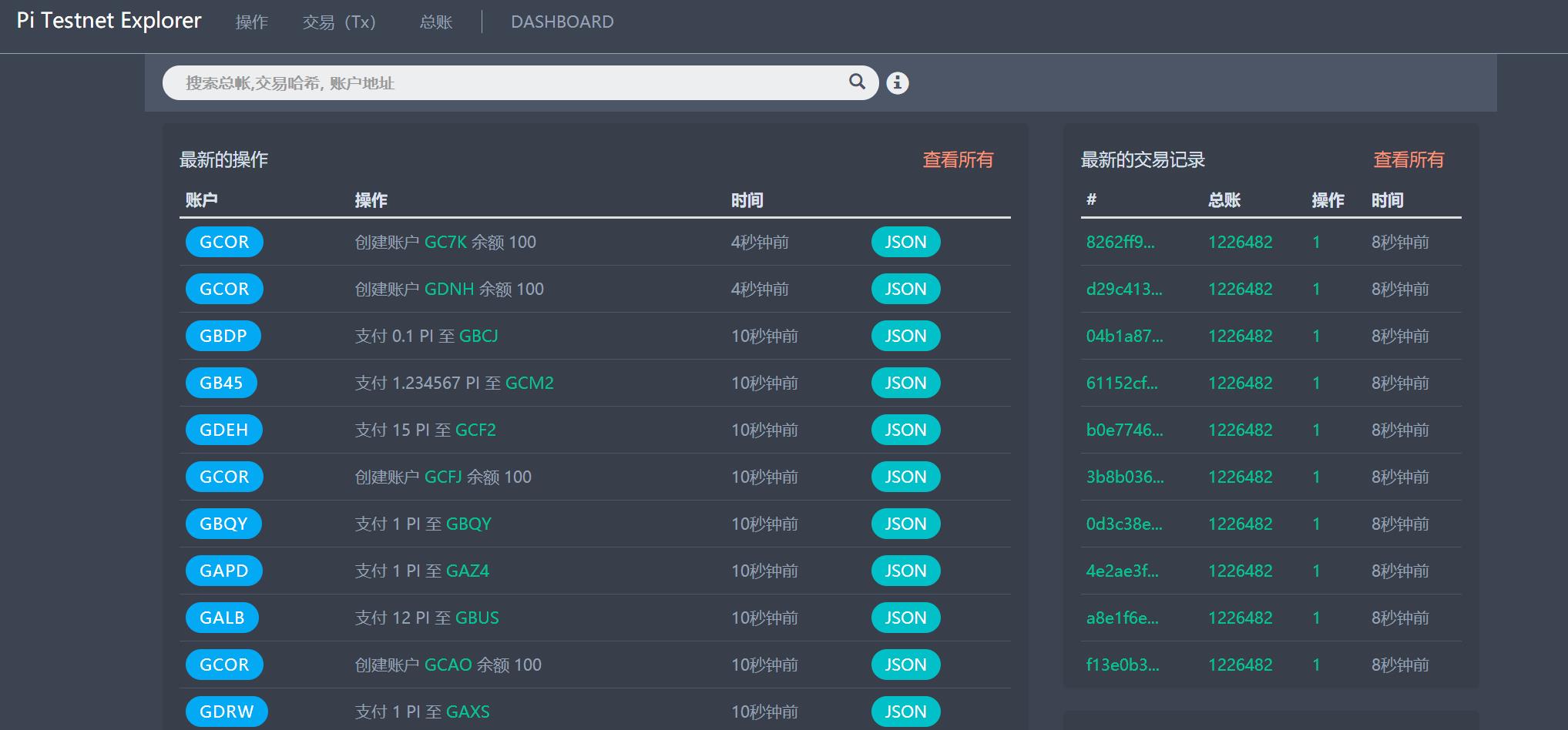Screen dimensions: 1568x730
Task: Click the search magnifier icon
Action: [x=857, y=82]
